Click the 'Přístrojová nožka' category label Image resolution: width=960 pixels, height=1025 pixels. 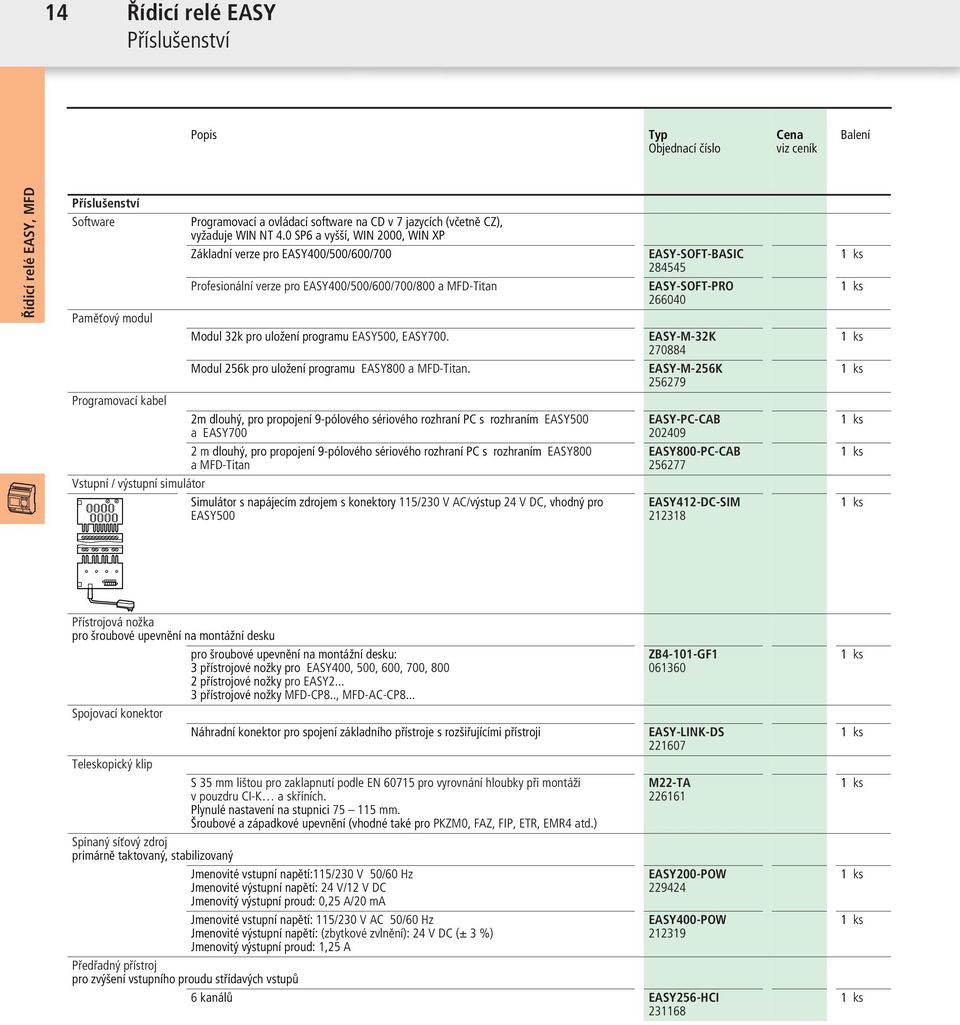[x=113, y=622]
